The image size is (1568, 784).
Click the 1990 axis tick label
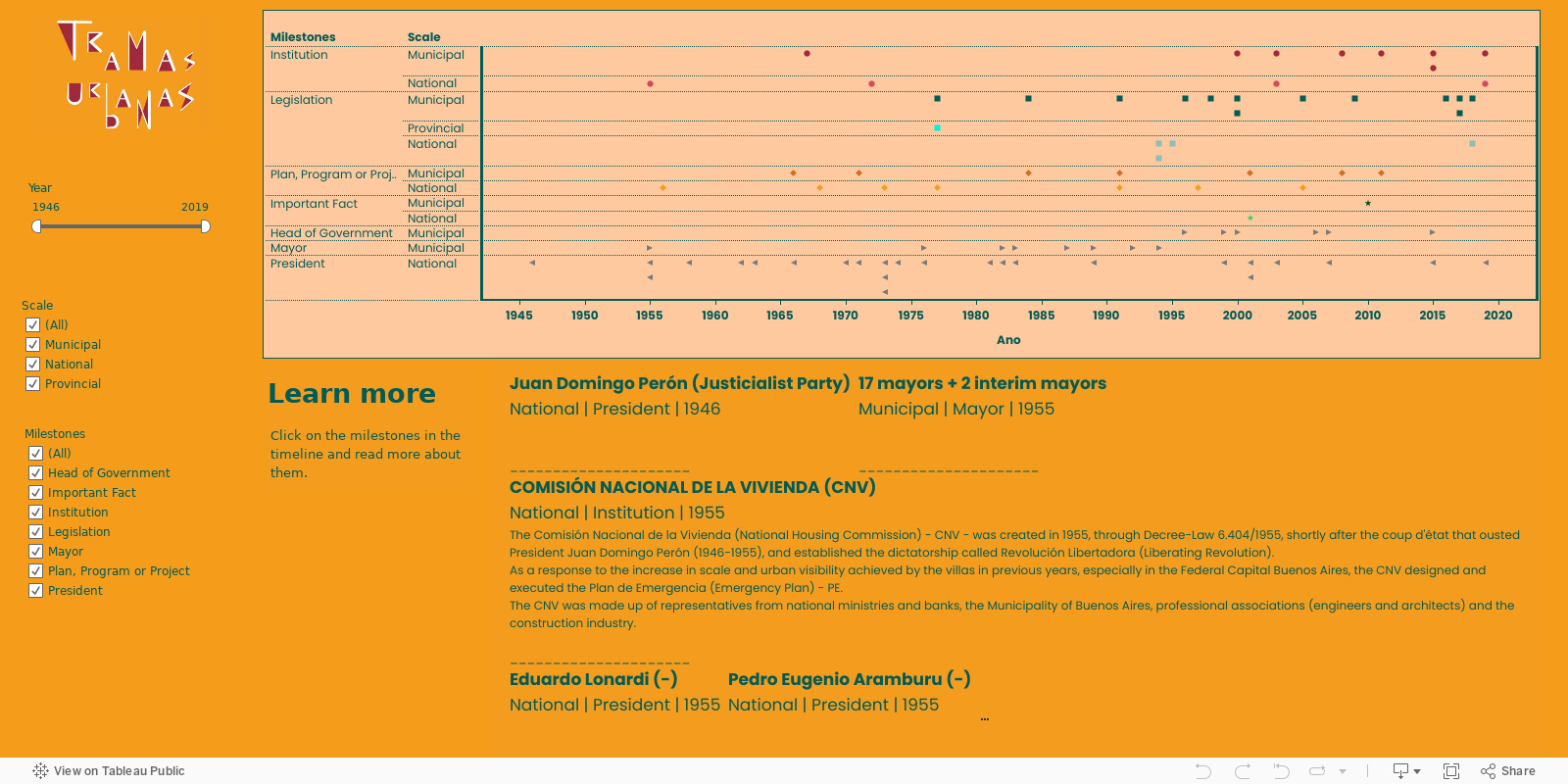[x=1106, y=316]
